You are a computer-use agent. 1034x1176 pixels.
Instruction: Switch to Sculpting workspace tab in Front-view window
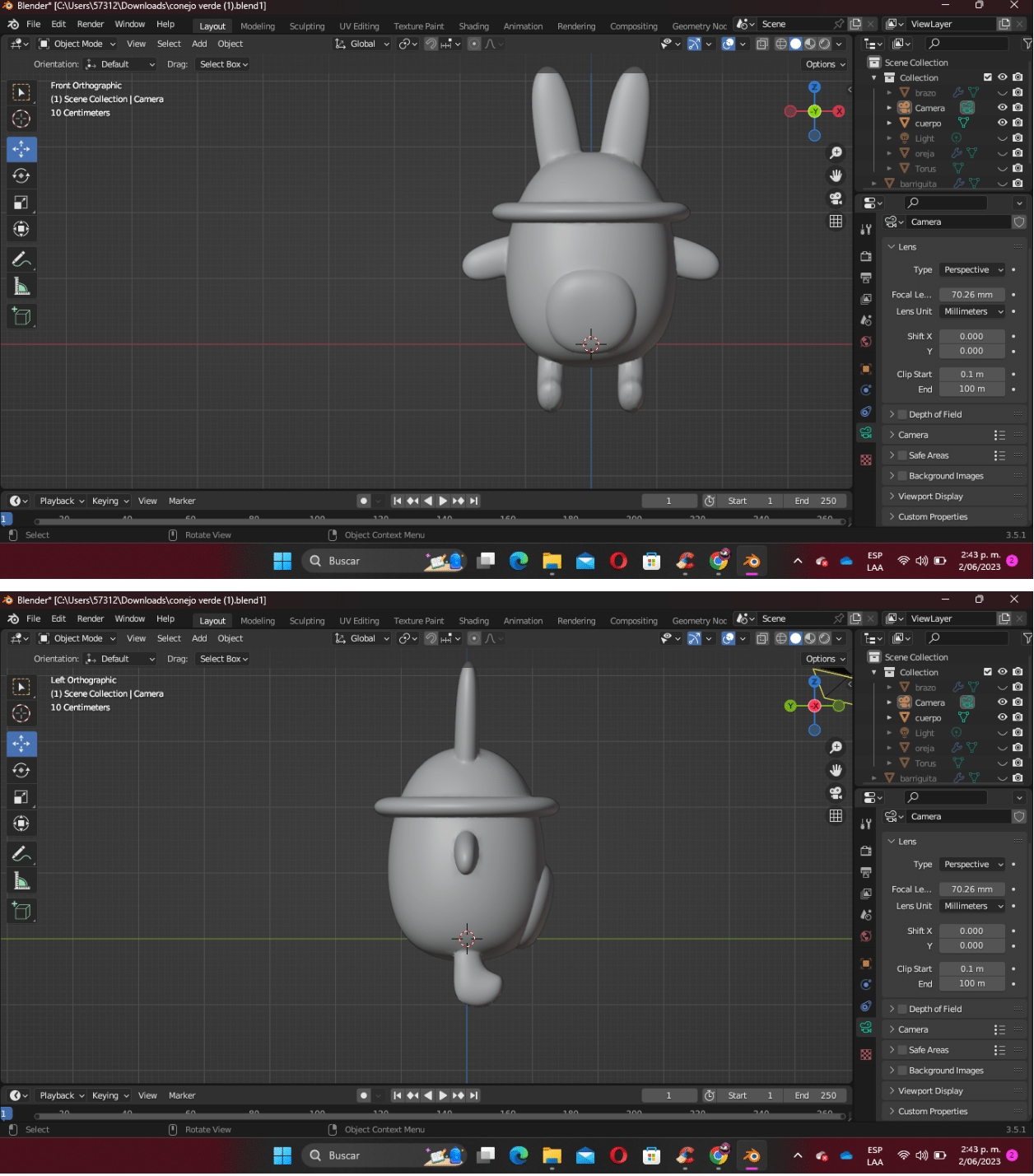point(306,26)
